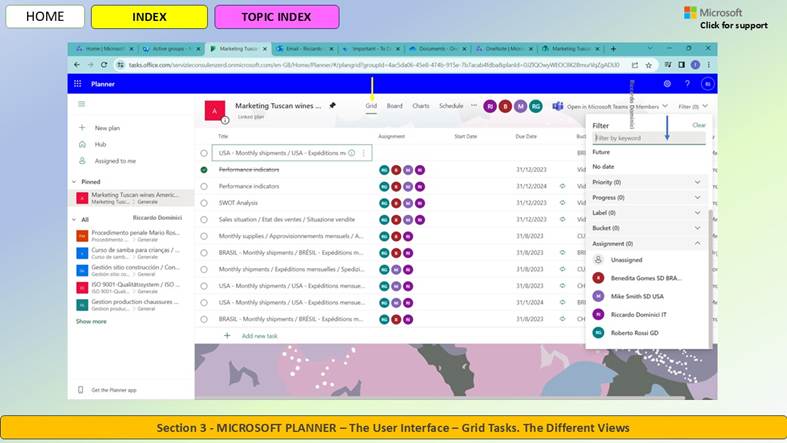Click the pin icon beside plan title
Screen dimensions: 787x443
[332, 105]
